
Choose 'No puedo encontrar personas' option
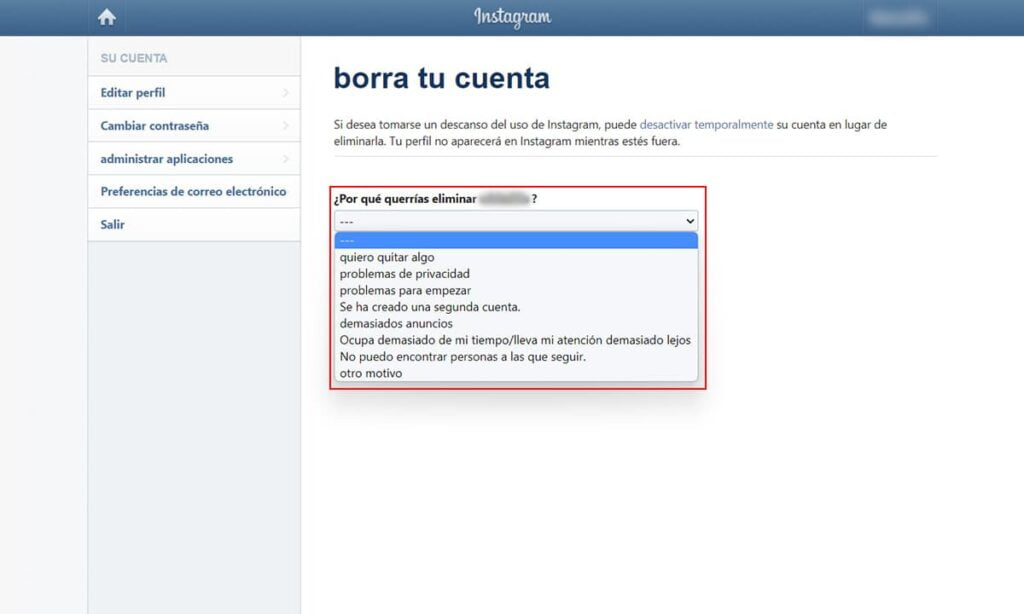pyautogui.click(x=516, y=357)
